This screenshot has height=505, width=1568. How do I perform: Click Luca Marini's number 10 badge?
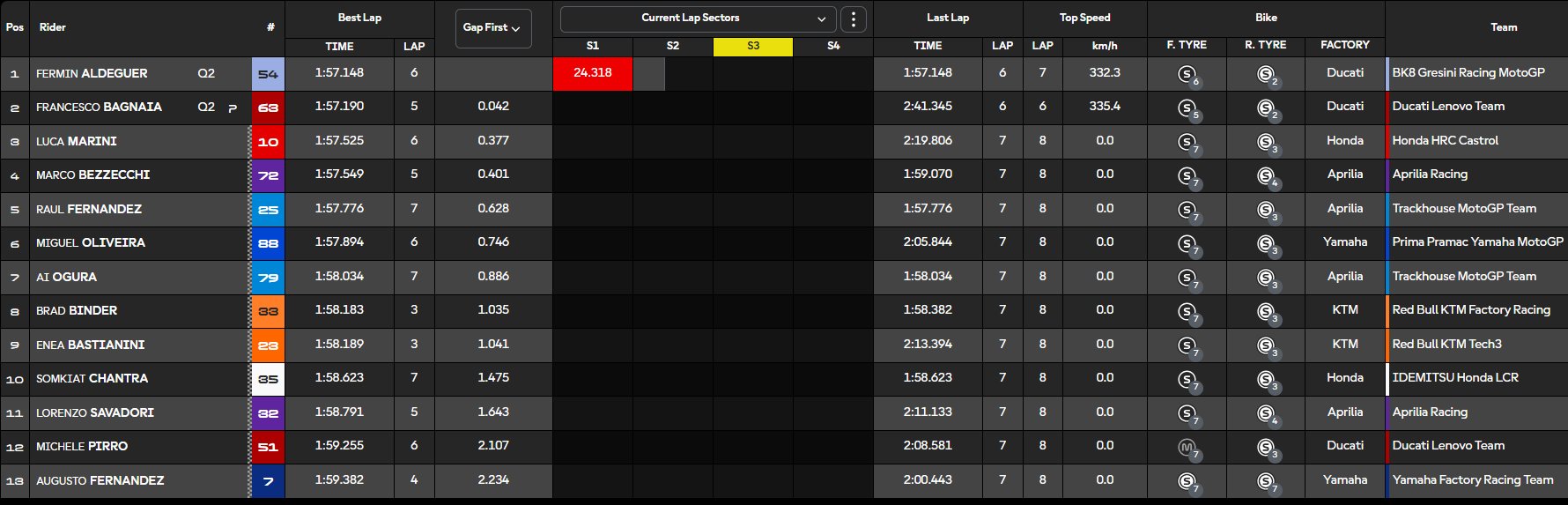(x=268, y=142)
